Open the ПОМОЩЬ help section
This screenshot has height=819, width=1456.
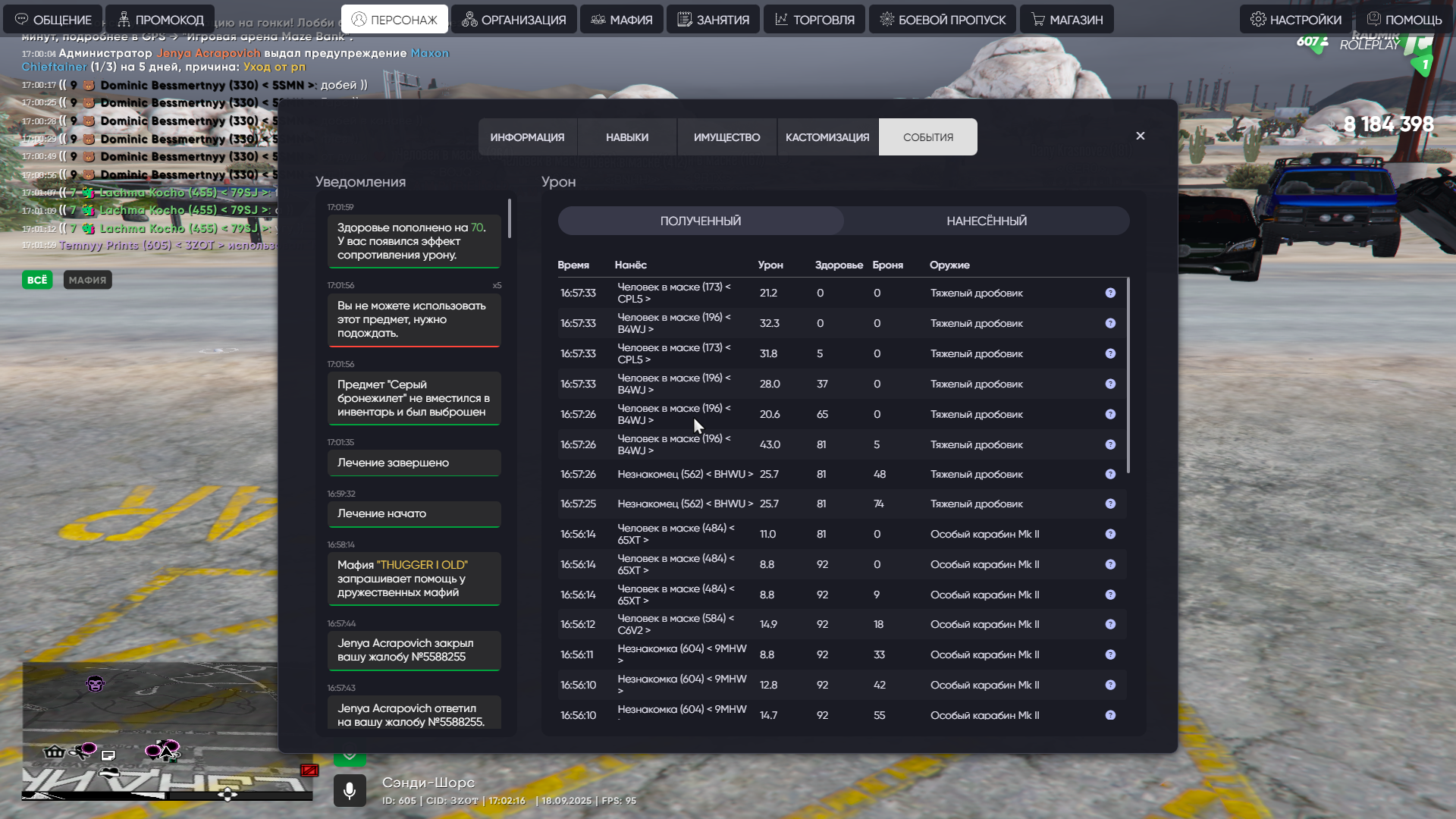pos(1404,20)
